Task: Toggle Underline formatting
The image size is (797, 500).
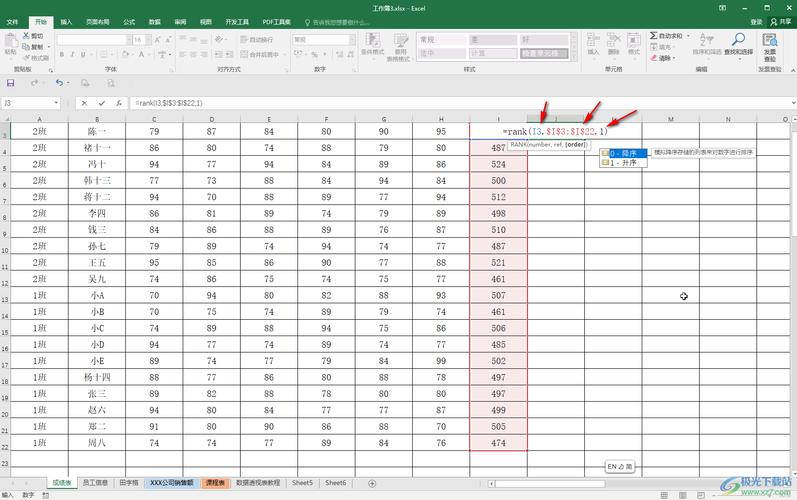Action: click(x=84, y=55)
